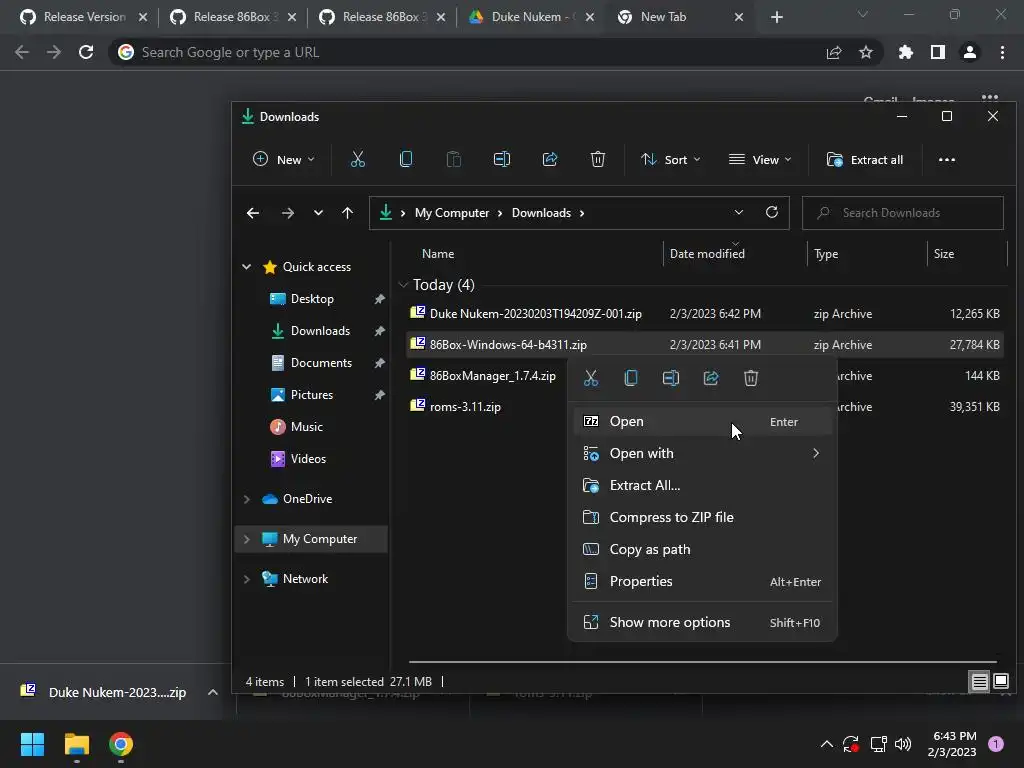Viewport: 1024px width, 768px height.
Task: Expand the Network tree node
Action: click(x=247, y=579)
